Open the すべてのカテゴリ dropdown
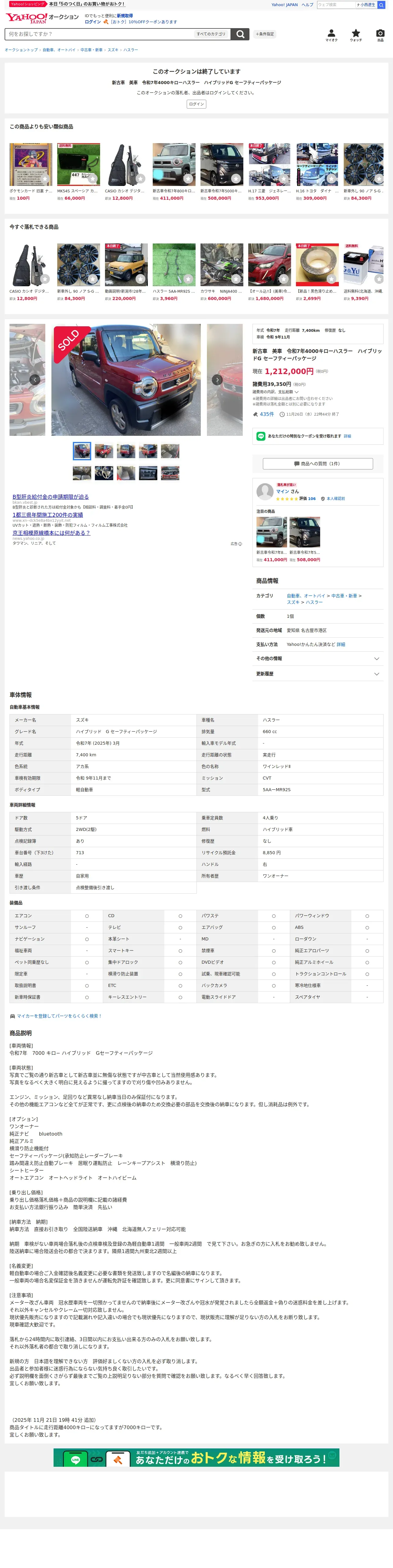 point(211,34)
